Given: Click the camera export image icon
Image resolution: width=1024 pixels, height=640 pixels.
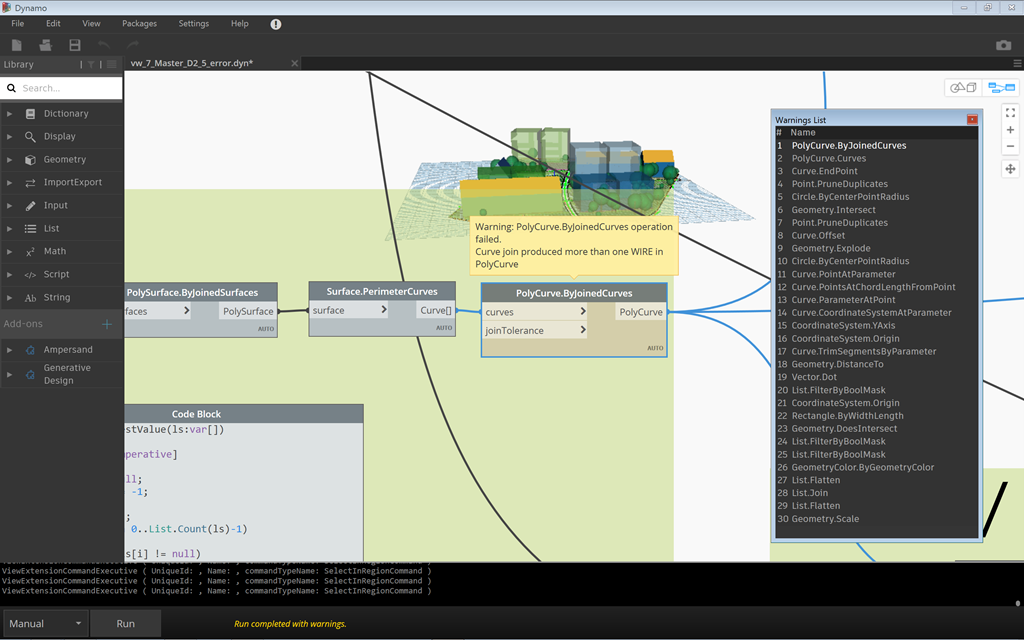Looking at the screenshot, I should [x=1003, y=45].
